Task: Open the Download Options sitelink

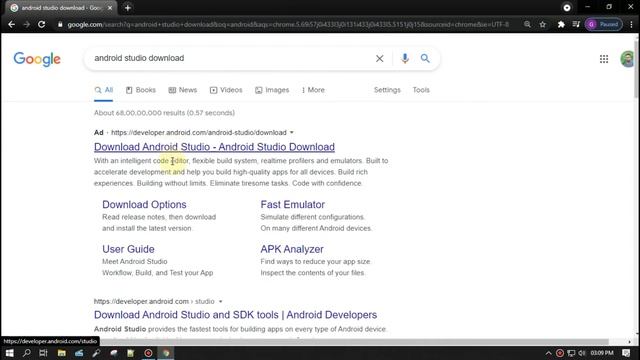Action: click(x=144, y=204)
